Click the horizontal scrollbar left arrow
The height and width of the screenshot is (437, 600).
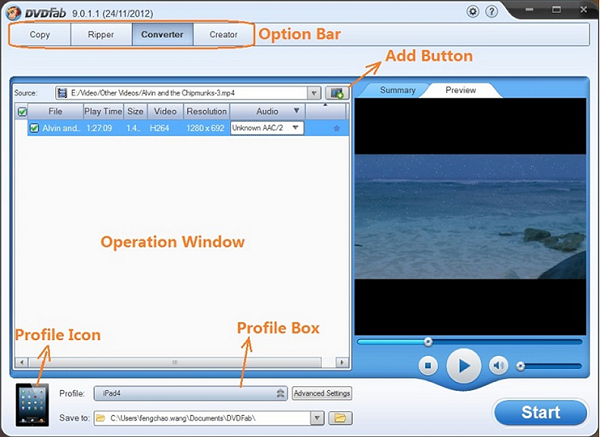tap(21, 362)
